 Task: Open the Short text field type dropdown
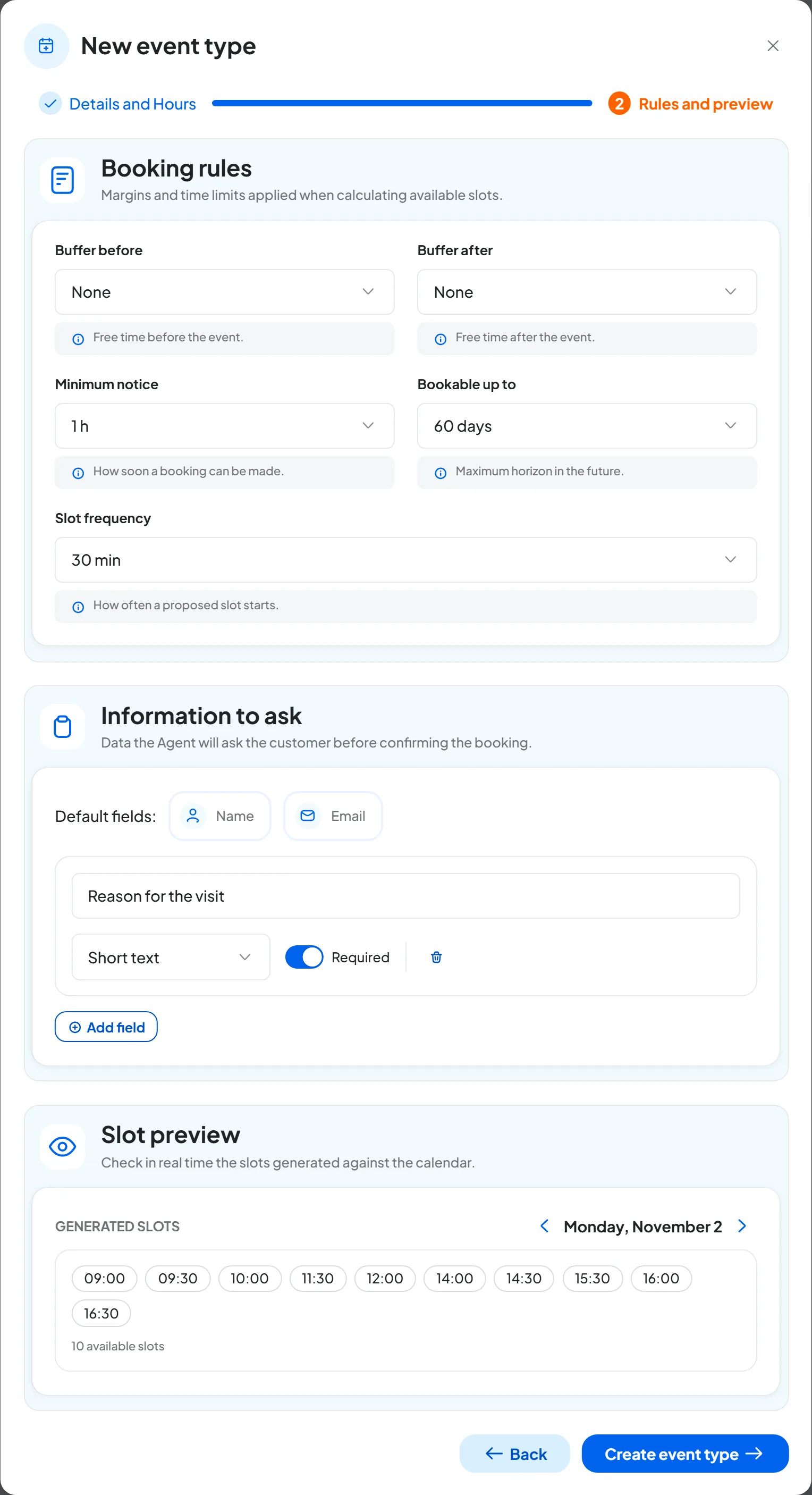point(171,957)
